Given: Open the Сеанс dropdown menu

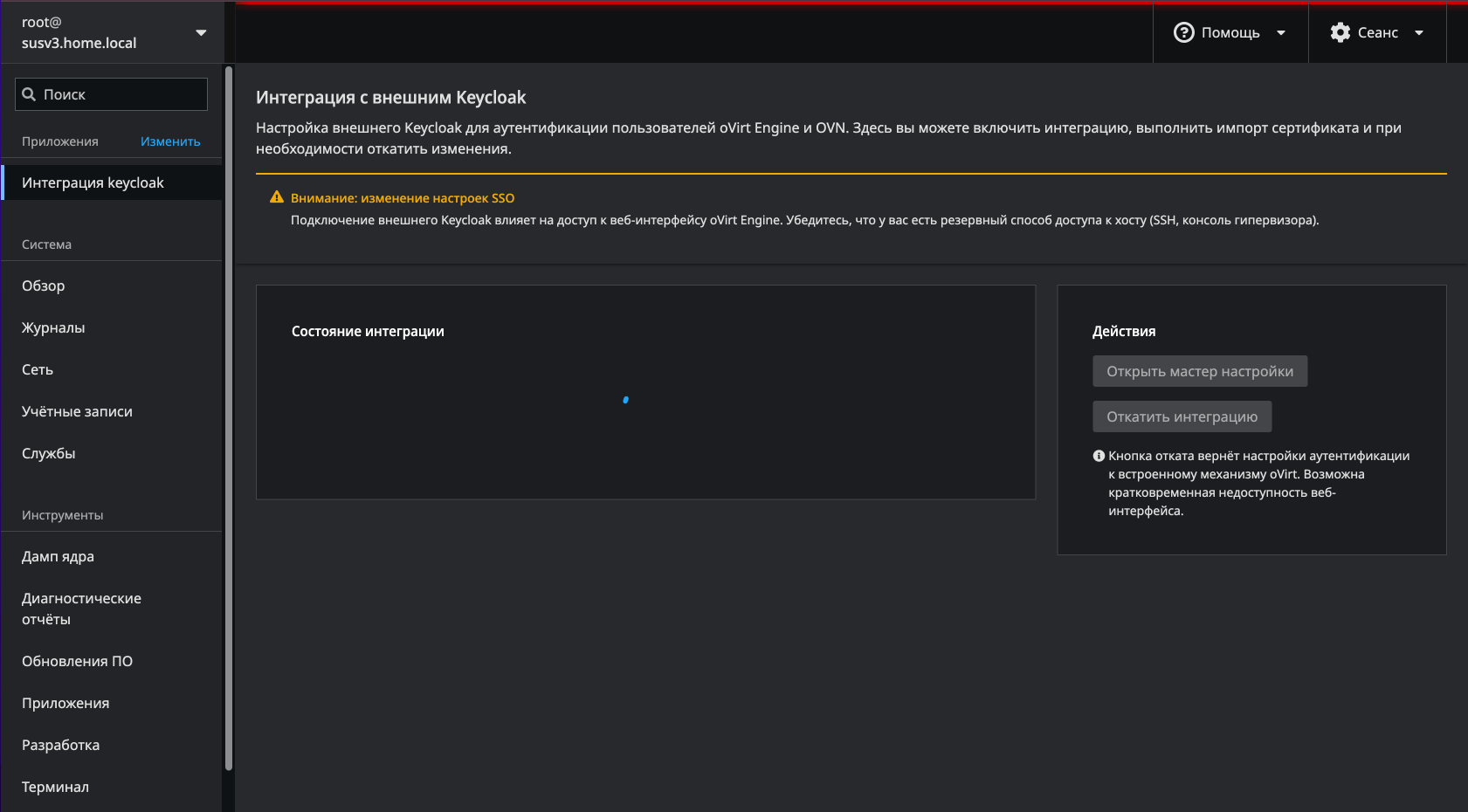Looking at the screenshot, I should click(x=1377, y=32).
